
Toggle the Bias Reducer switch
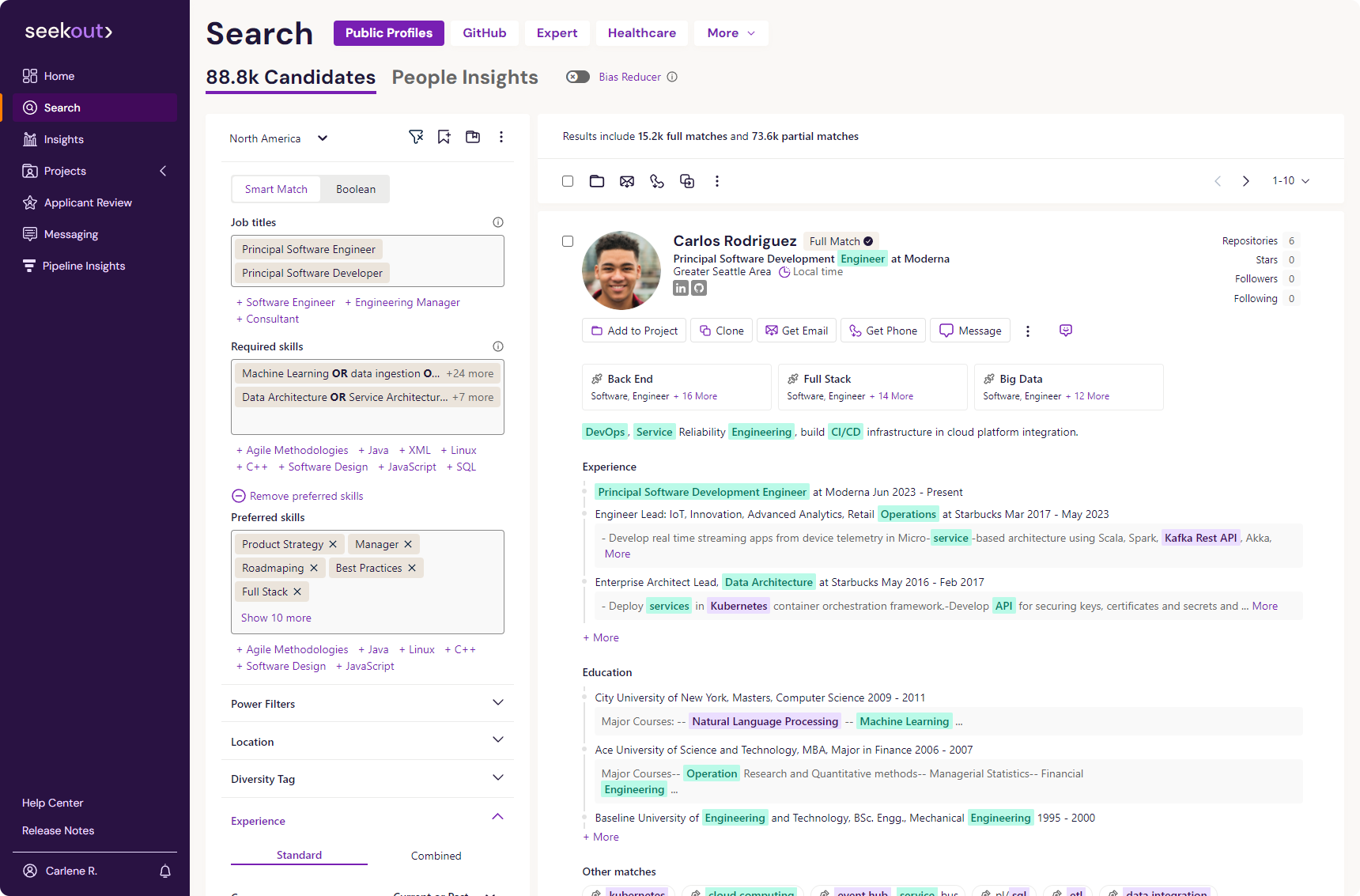click(578, 77)
